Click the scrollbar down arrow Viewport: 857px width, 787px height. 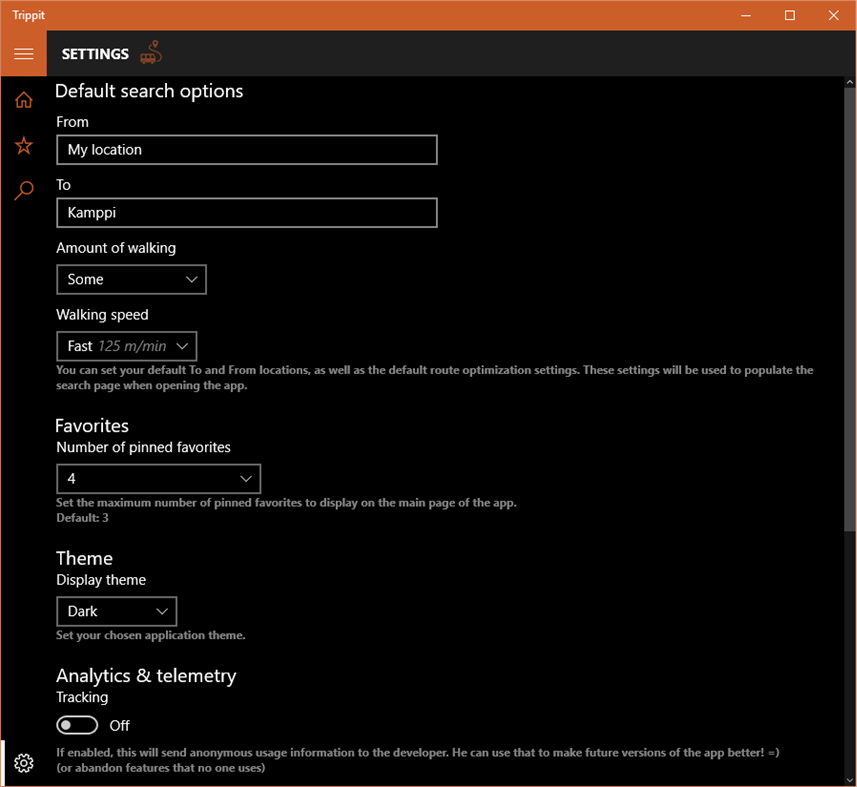tap(849, 777)
